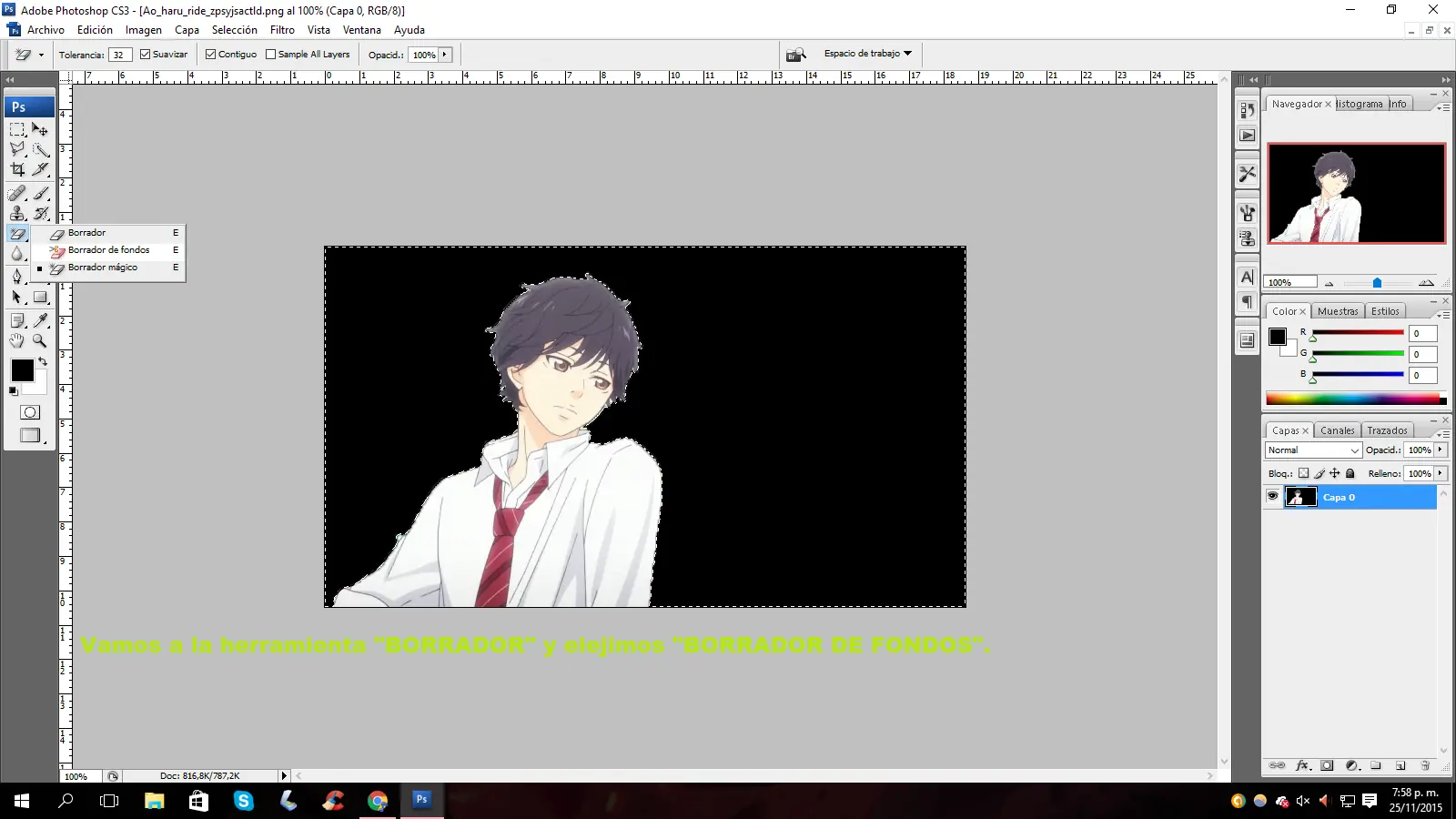Image resolution: width=1456 pixels, height=819 pixels.
Task: Create a new layer group folder
Action: coord(1376,766)
